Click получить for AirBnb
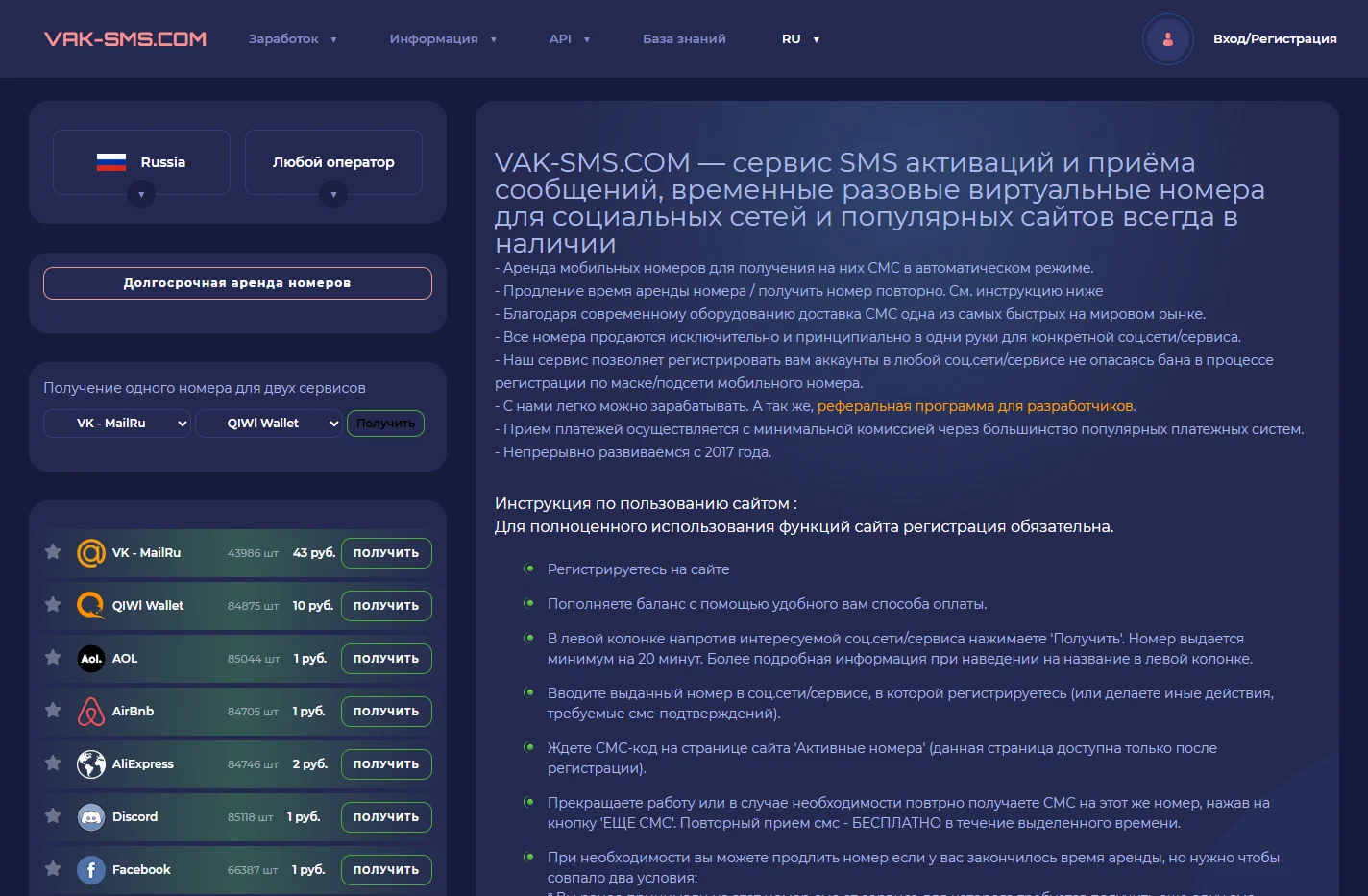 [386, 712]
